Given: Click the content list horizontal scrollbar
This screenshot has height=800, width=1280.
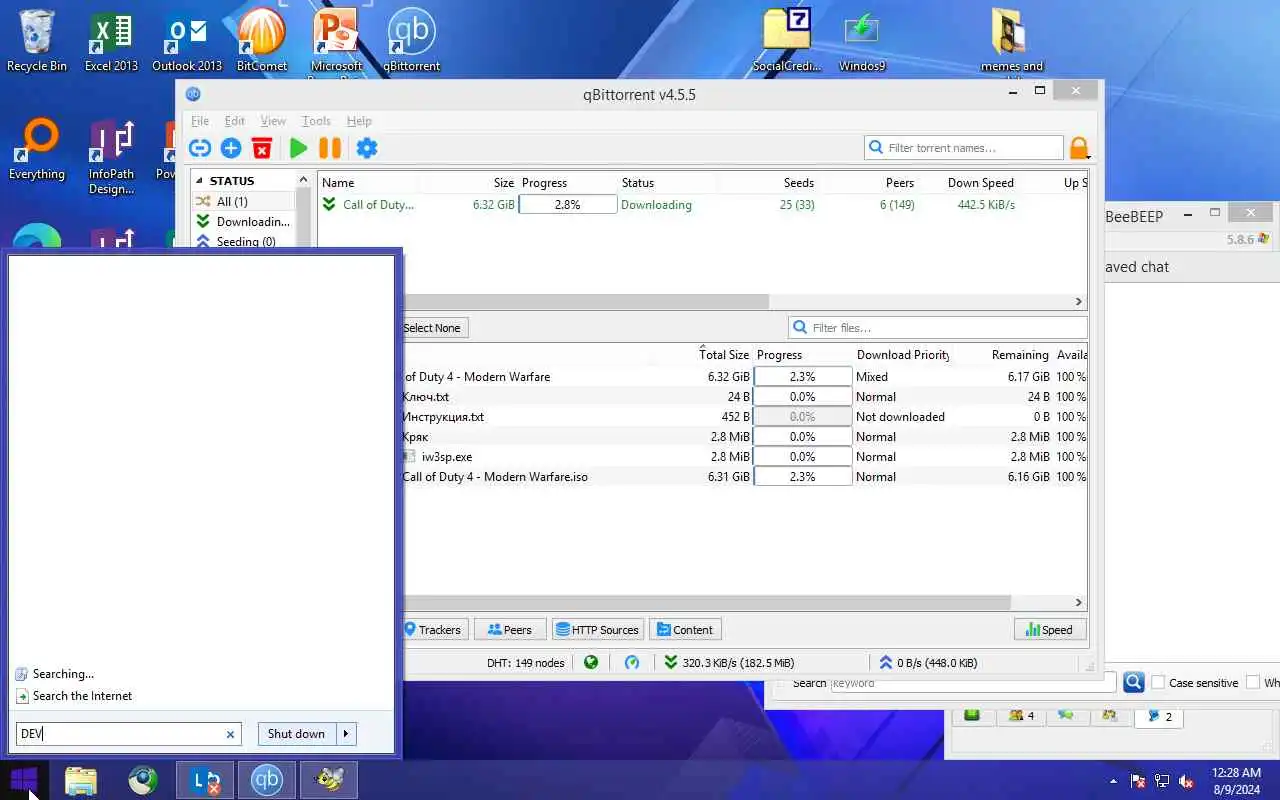Looking at the screenshot, I should (x=706, y=602).
